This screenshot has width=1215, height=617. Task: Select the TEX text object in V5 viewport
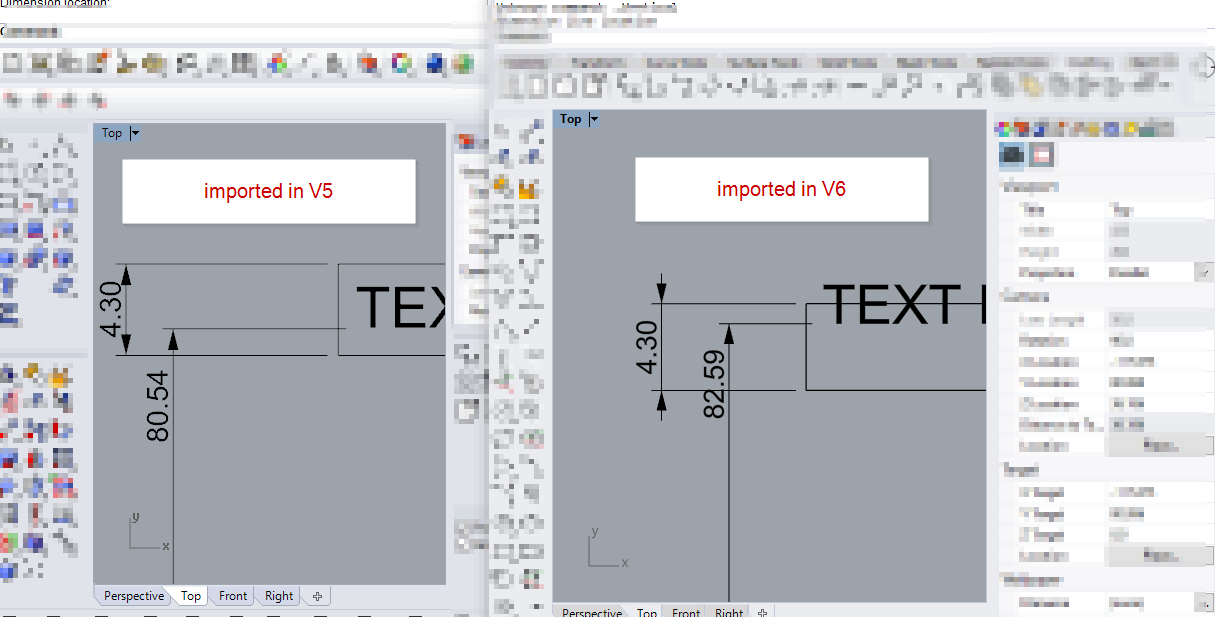click(x=400, y=307)
